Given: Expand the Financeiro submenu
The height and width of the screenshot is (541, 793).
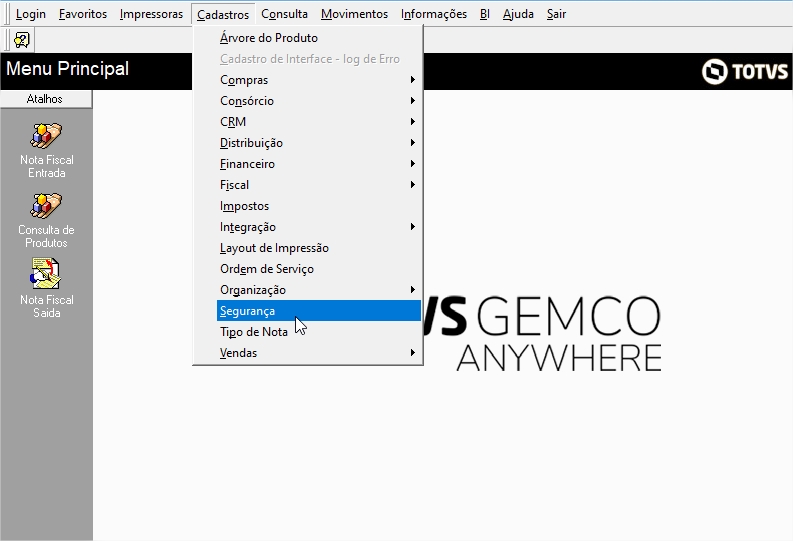Looking at the screenshot, I should tap(319, 164).
